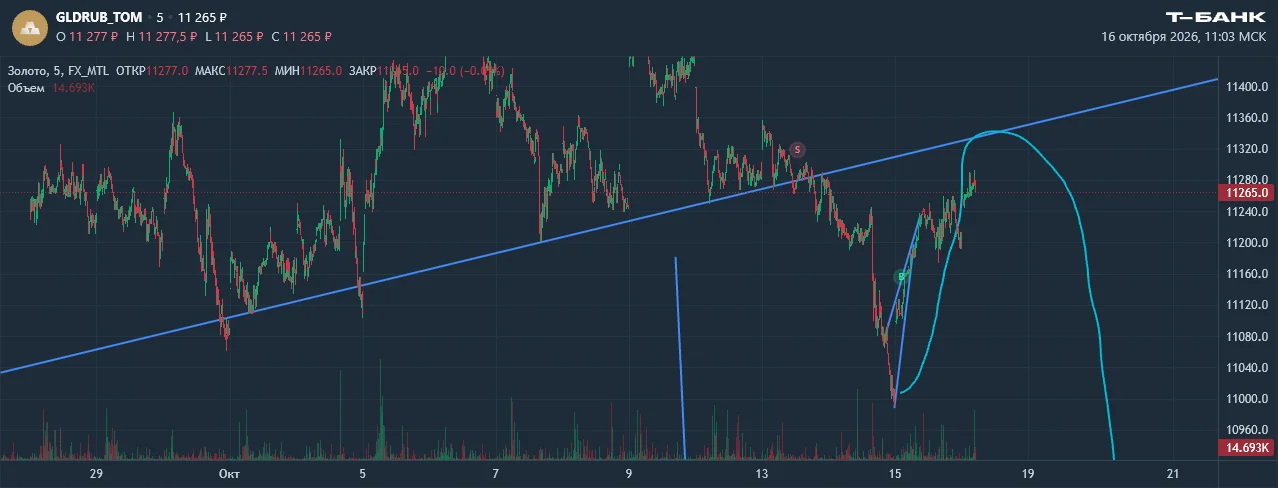
Task: Click the 9 date label on time axis
Action: click(628, 474)
